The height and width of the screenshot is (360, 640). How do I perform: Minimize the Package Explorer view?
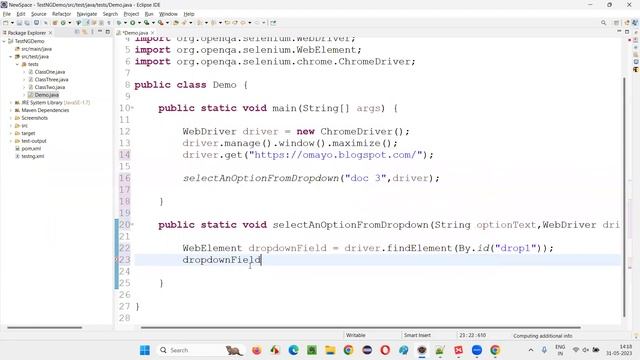[x=100, y=32]
